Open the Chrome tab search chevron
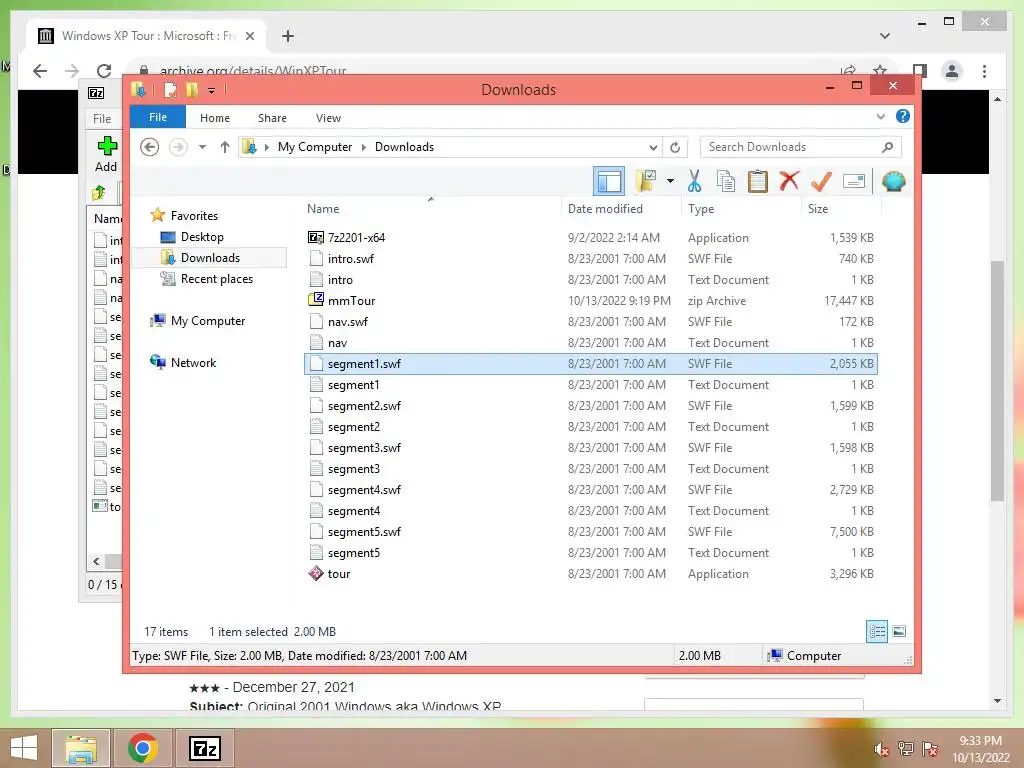This screenshot has height=768, width=1024. pos(885,36)
